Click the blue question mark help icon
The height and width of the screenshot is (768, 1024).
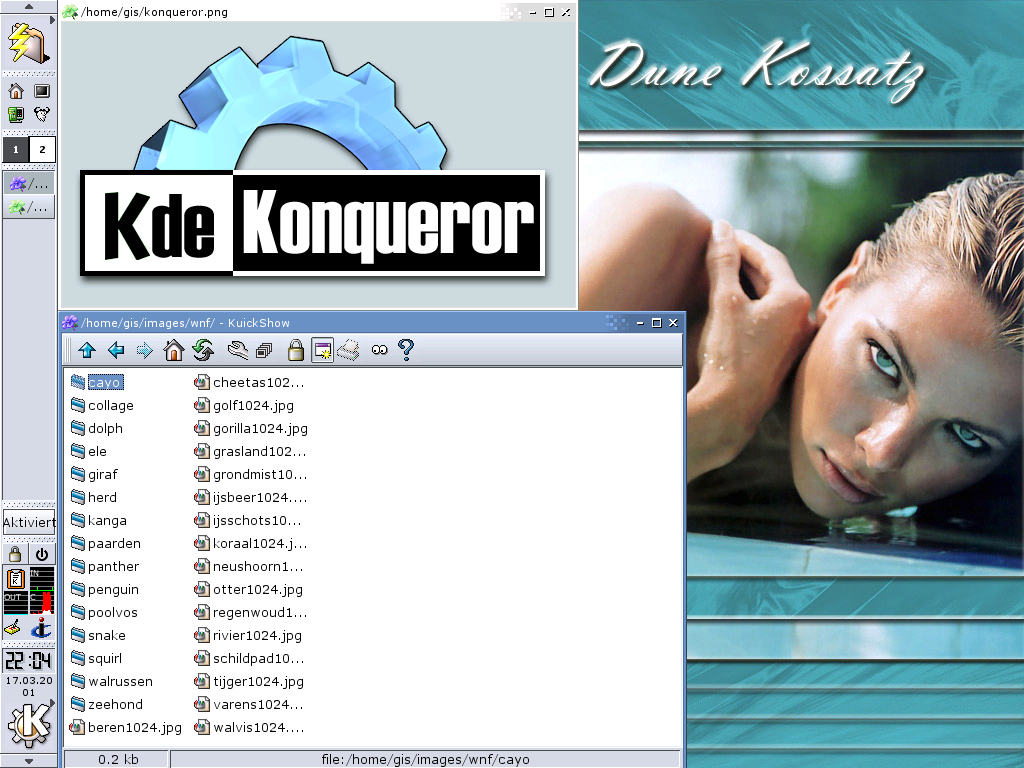[406, 350]
